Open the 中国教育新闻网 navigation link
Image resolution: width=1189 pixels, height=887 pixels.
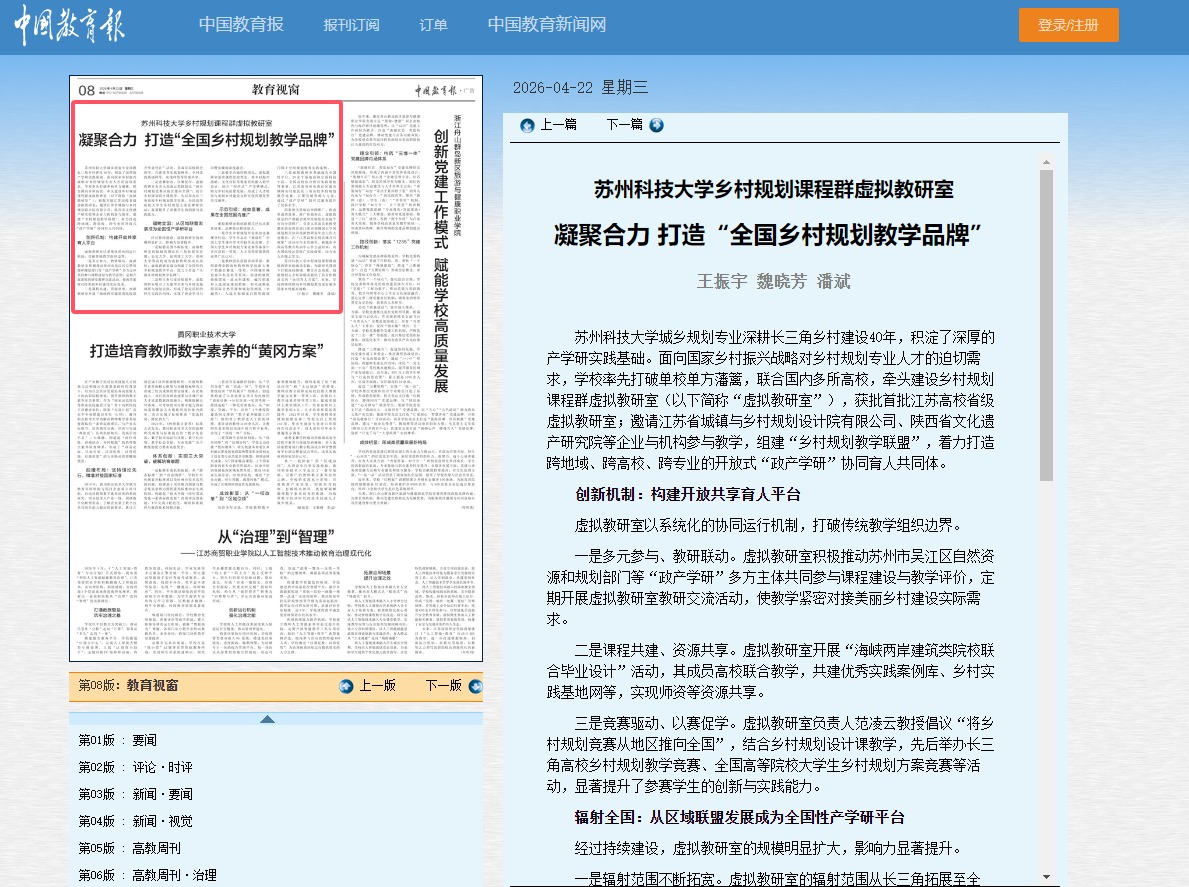[x=546, y=25]
